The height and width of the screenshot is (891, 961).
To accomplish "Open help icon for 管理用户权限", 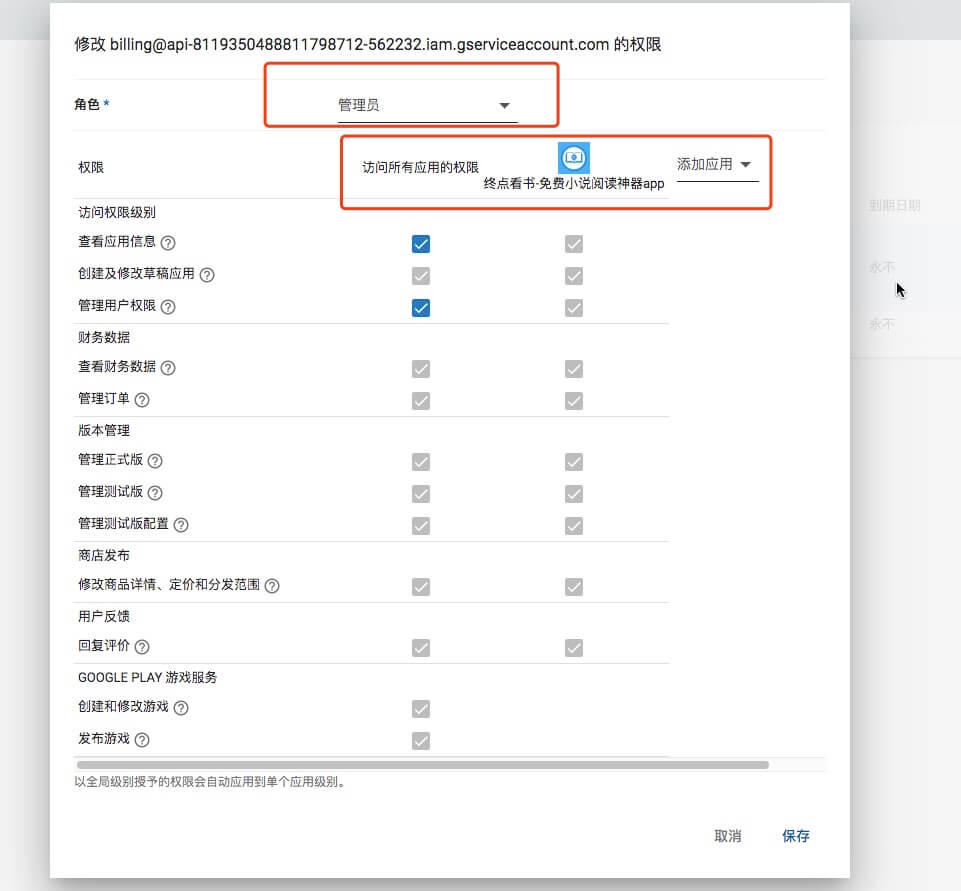I will 168,306.
